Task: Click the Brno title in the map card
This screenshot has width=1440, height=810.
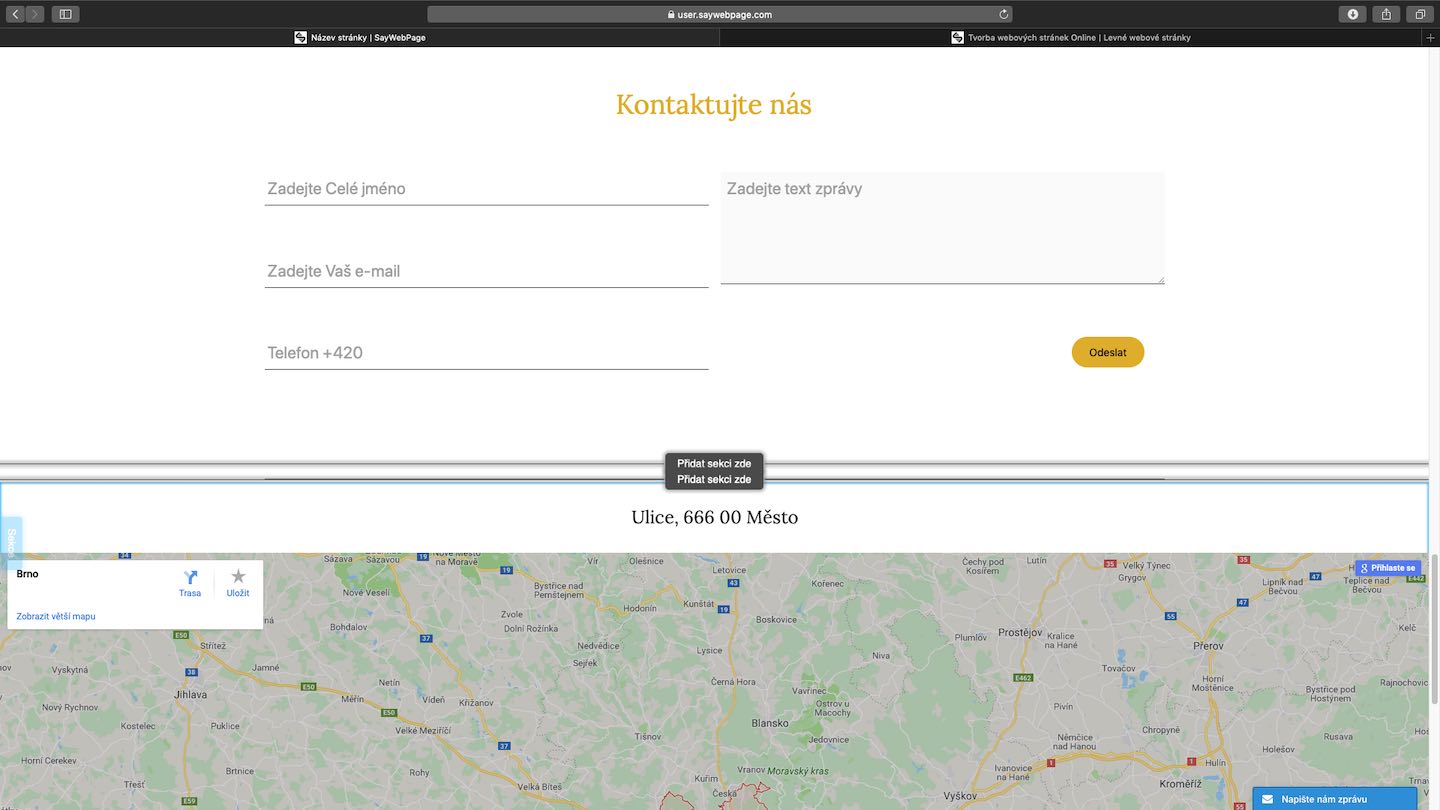Action: [28, 574]
